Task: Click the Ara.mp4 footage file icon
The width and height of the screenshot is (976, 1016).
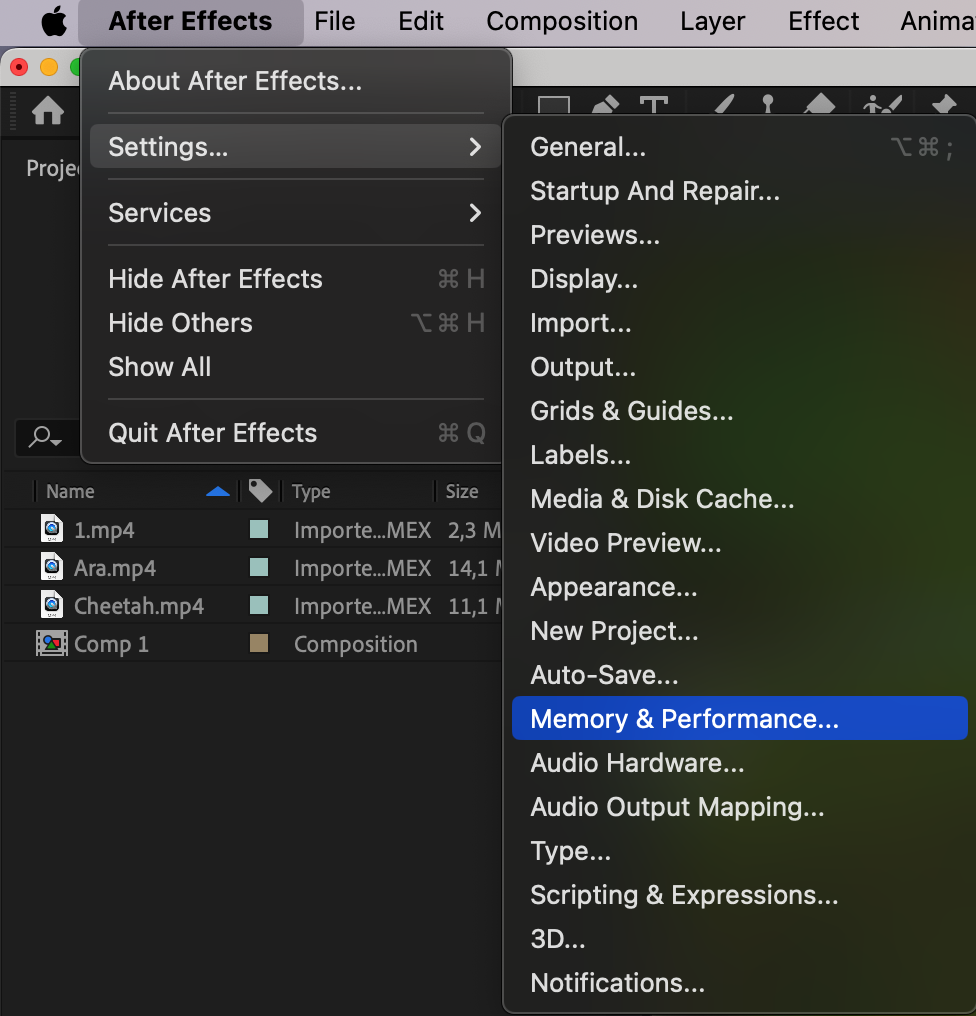Action: click(52, 568)
